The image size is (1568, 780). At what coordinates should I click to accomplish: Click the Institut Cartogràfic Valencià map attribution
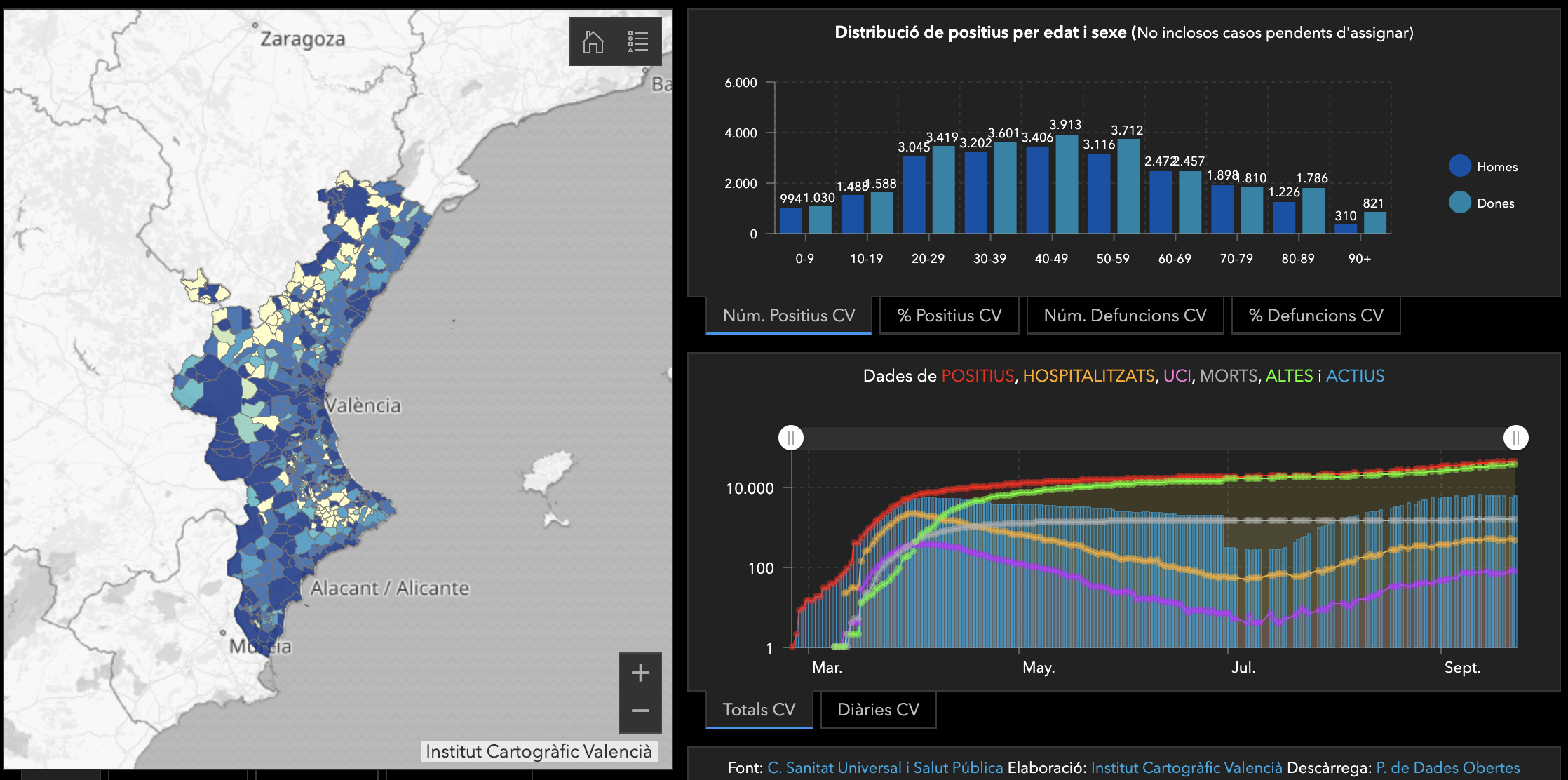(539, 751)
